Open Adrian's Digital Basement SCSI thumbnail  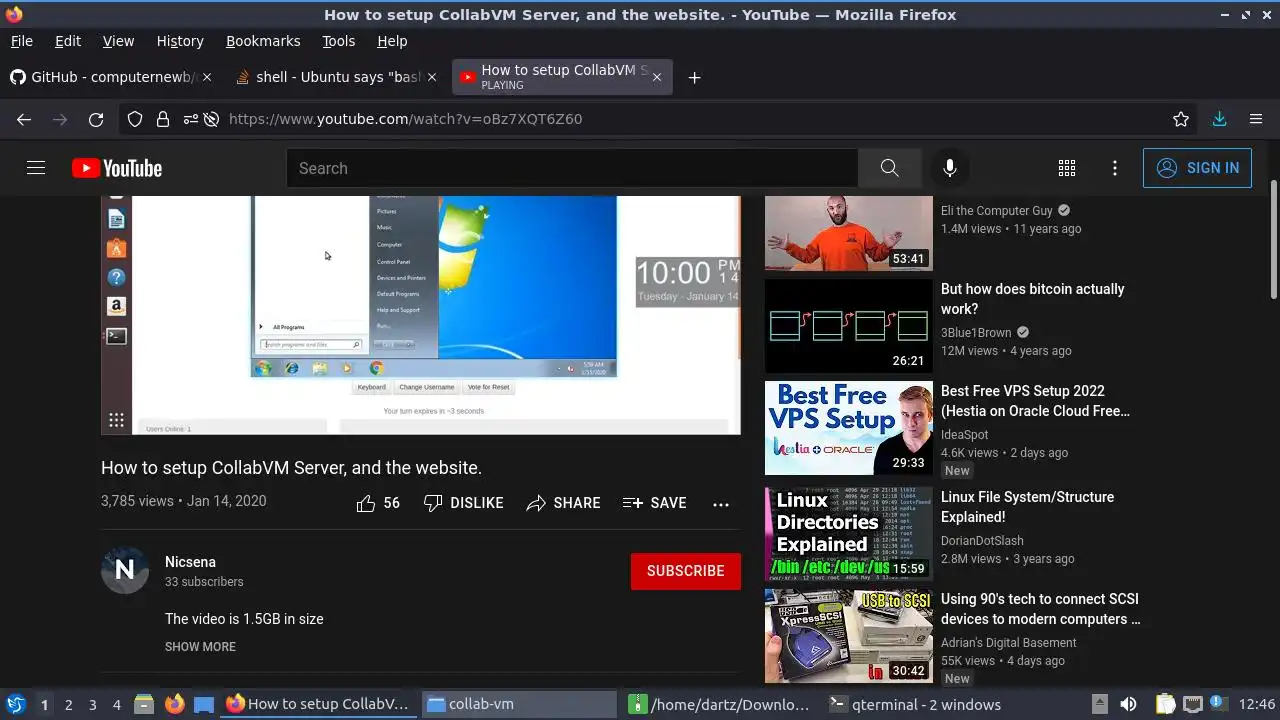click(849, 636)
